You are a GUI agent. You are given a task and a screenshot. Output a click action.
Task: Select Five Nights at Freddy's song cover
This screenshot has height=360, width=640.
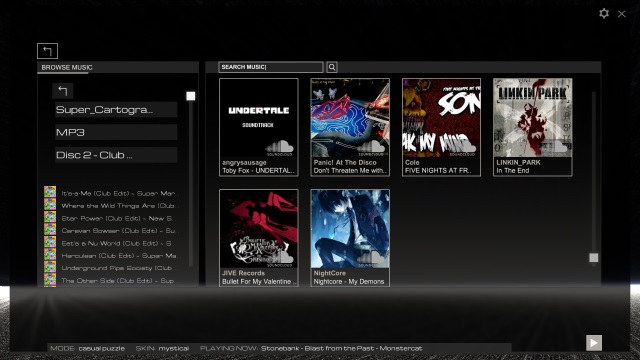[x=441, y=118]
